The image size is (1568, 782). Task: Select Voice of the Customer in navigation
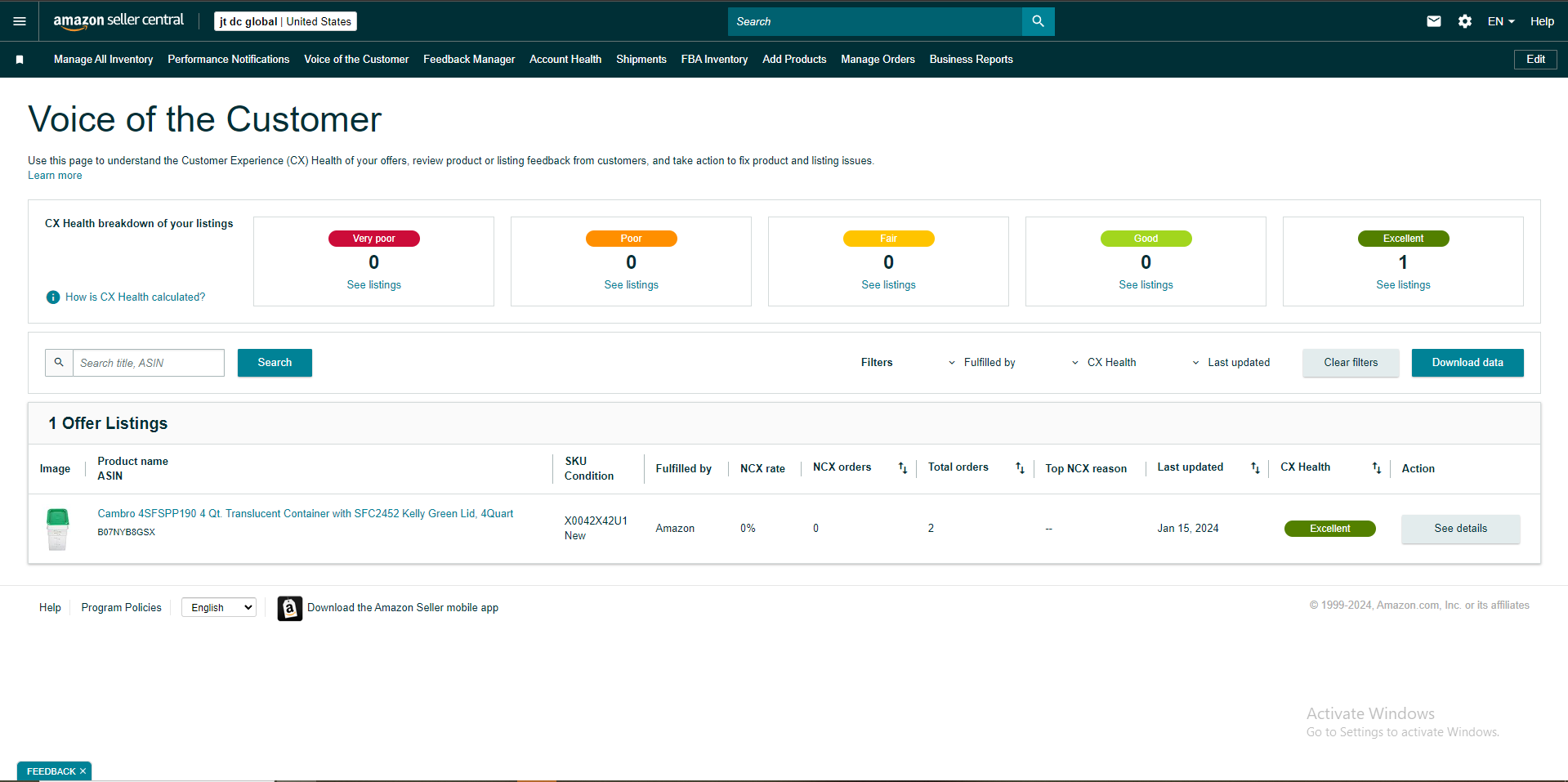point(356,60)
